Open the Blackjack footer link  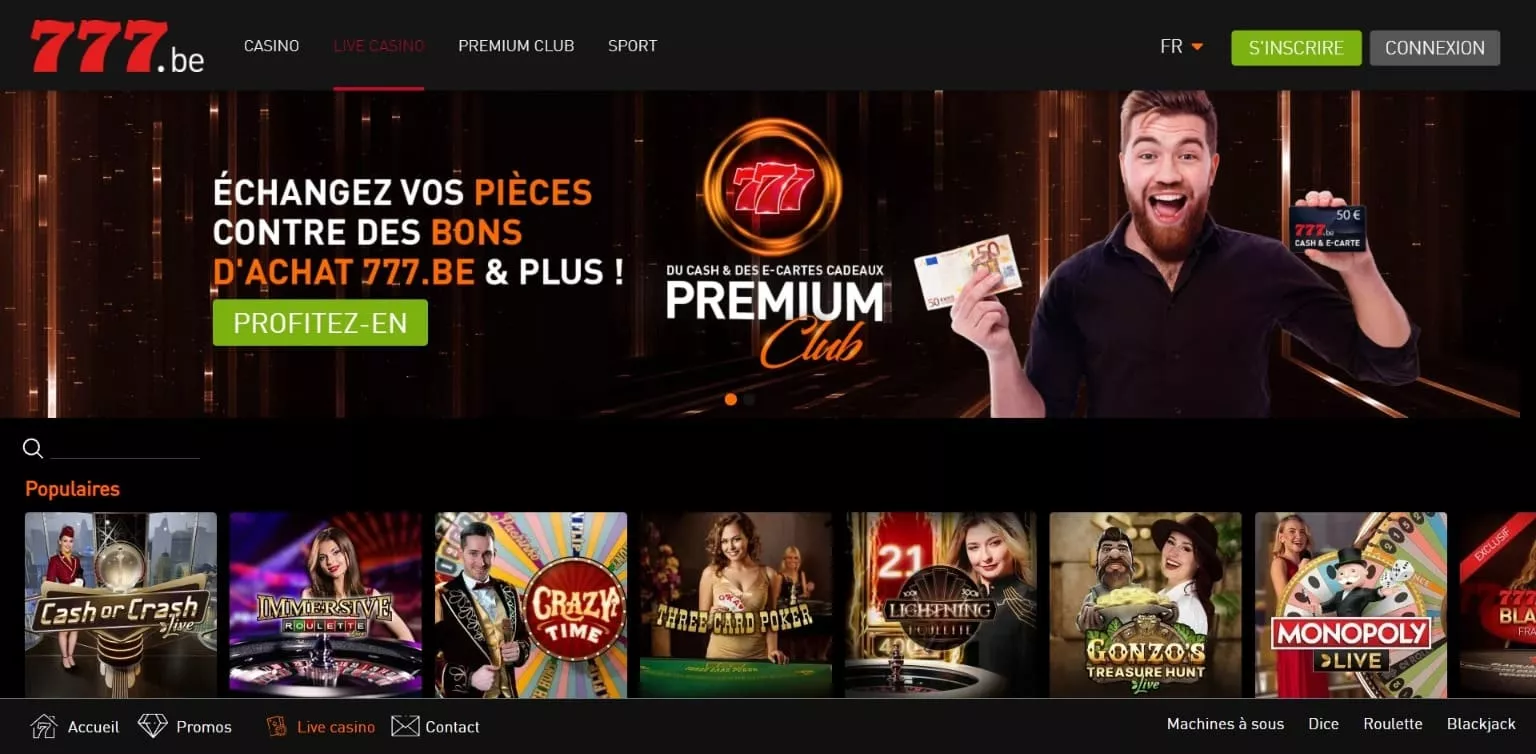pyautogui.click(x=1481, y=724)
